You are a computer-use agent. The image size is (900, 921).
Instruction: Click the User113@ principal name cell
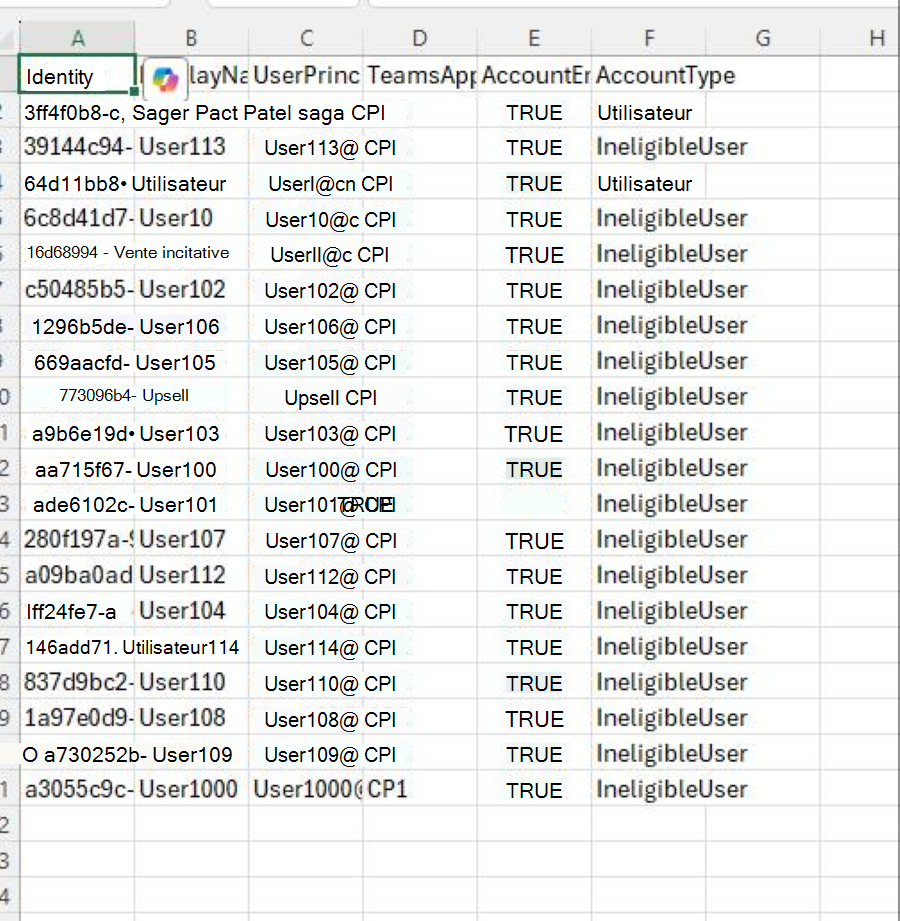pos(310,148)
